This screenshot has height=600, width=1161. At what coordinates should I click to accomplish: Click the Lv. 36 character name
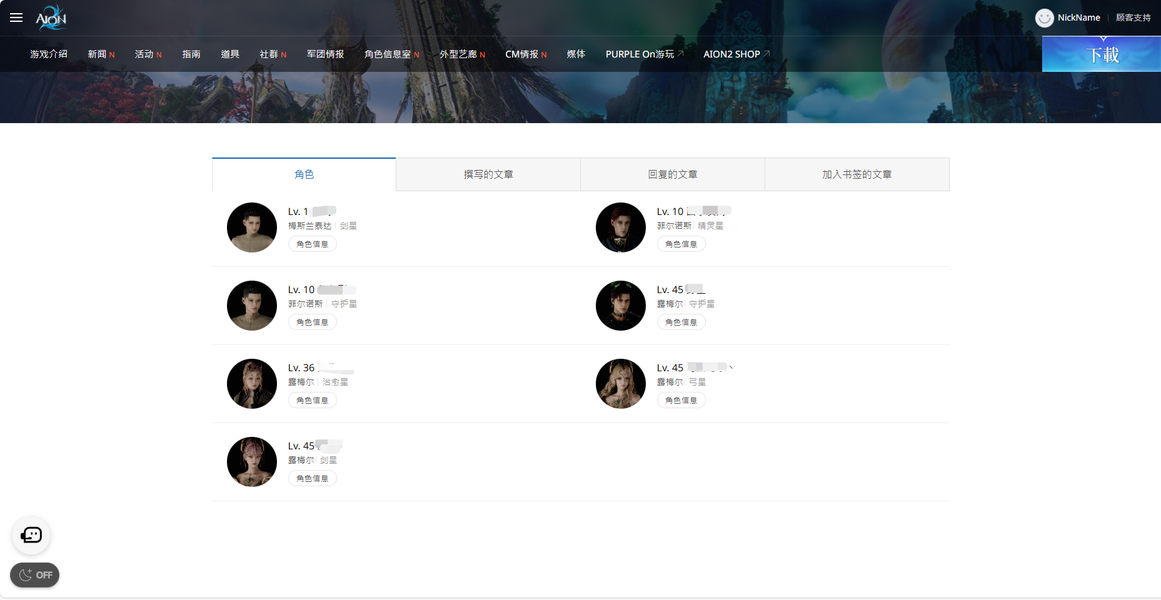pyautogui.click(x=321, y=367)
